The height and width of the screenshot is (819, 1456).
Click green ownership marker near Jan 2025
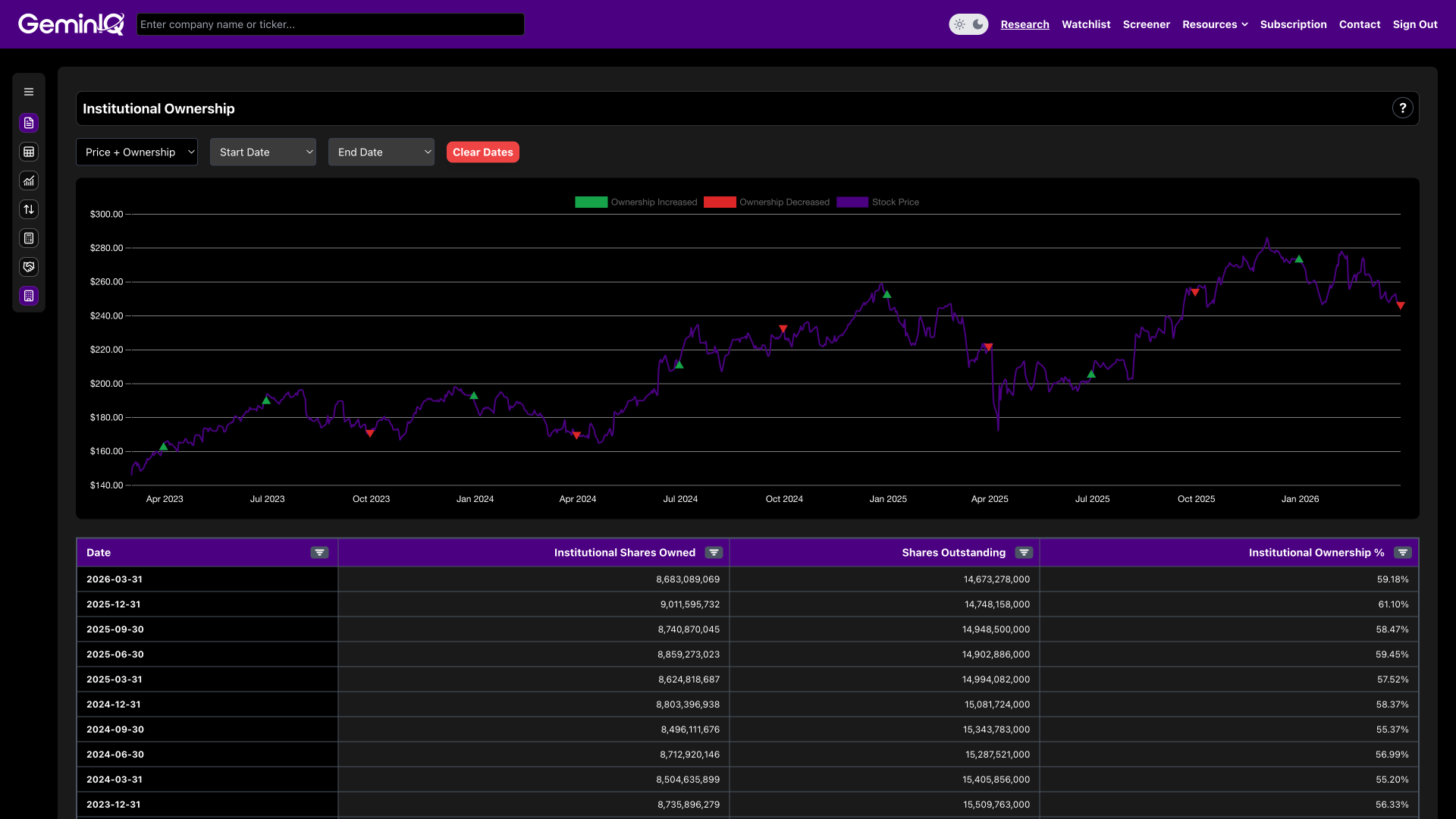tap(886, 294)
